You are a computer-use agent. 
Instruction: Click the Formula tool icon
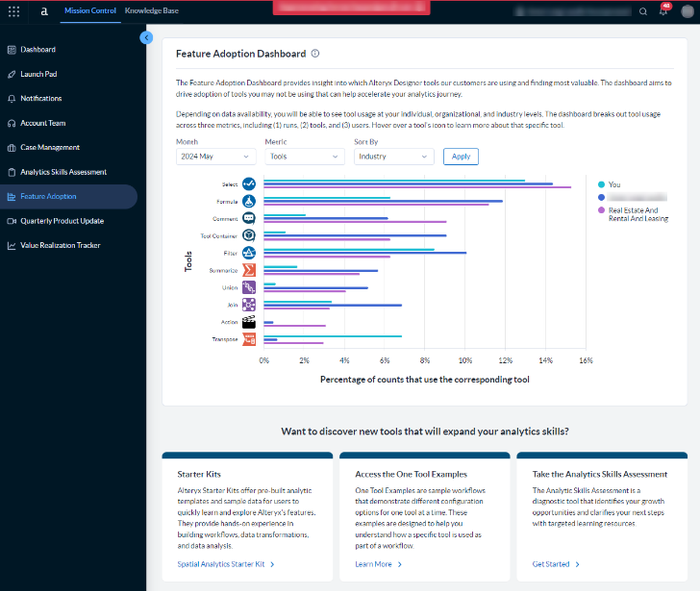pyautogui.click(x=249, y=201)
